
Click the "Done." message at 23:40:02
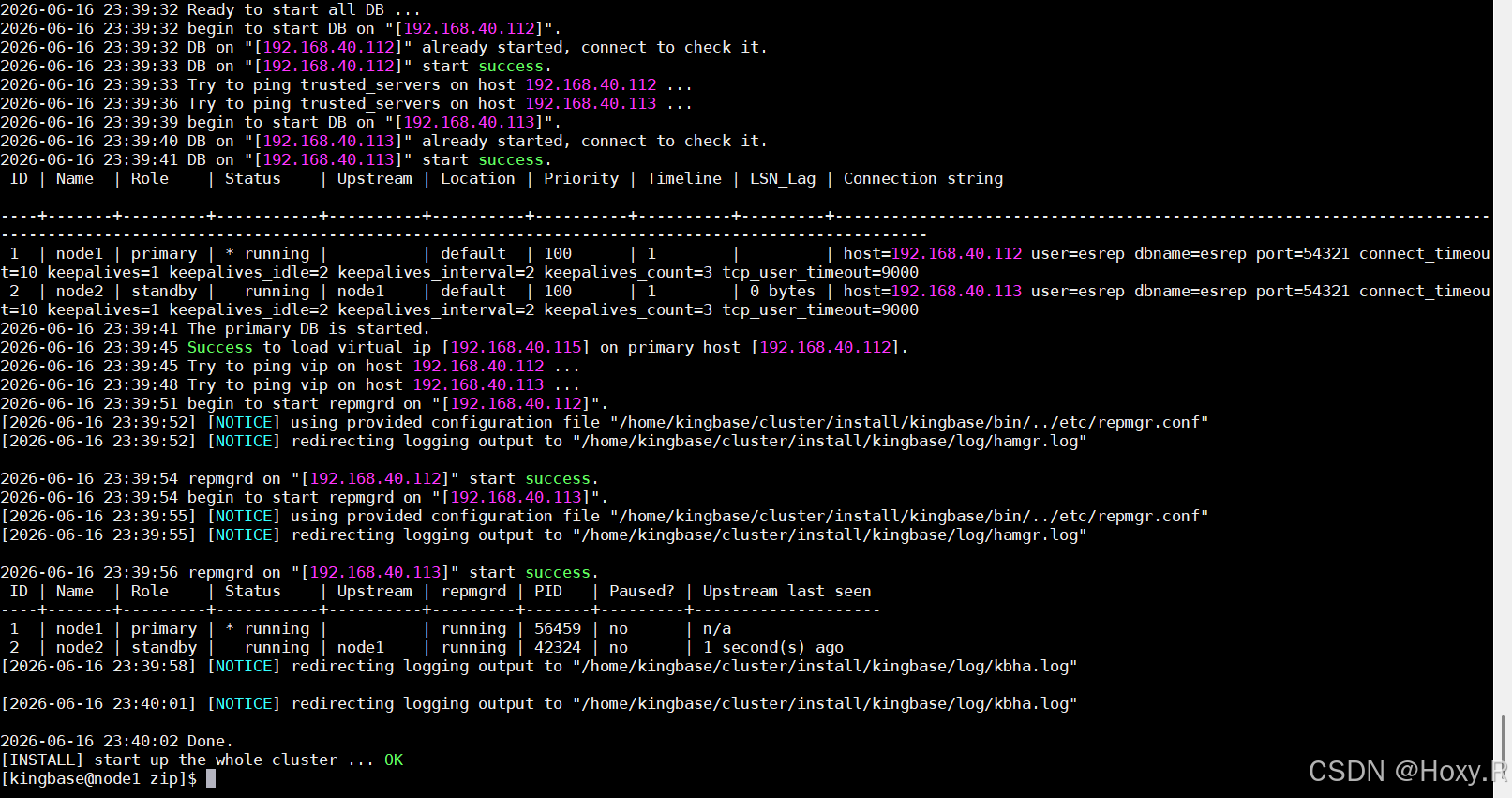tap(211, 741)
